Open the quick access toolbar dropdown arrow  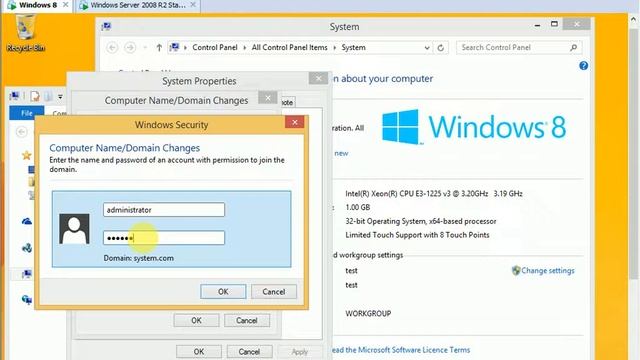point(60,97)
